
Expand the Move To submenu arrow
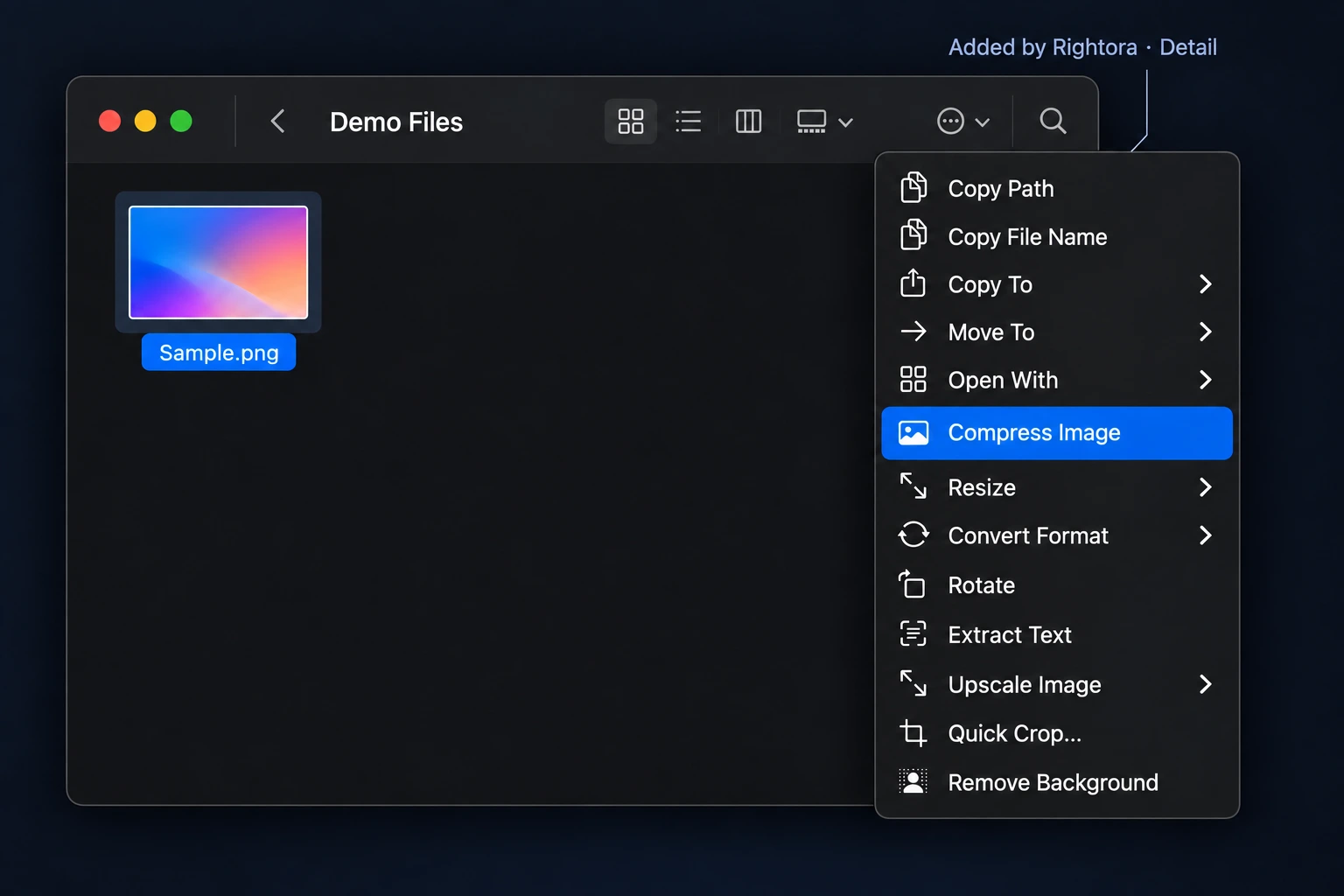[x=1205, y=332]
